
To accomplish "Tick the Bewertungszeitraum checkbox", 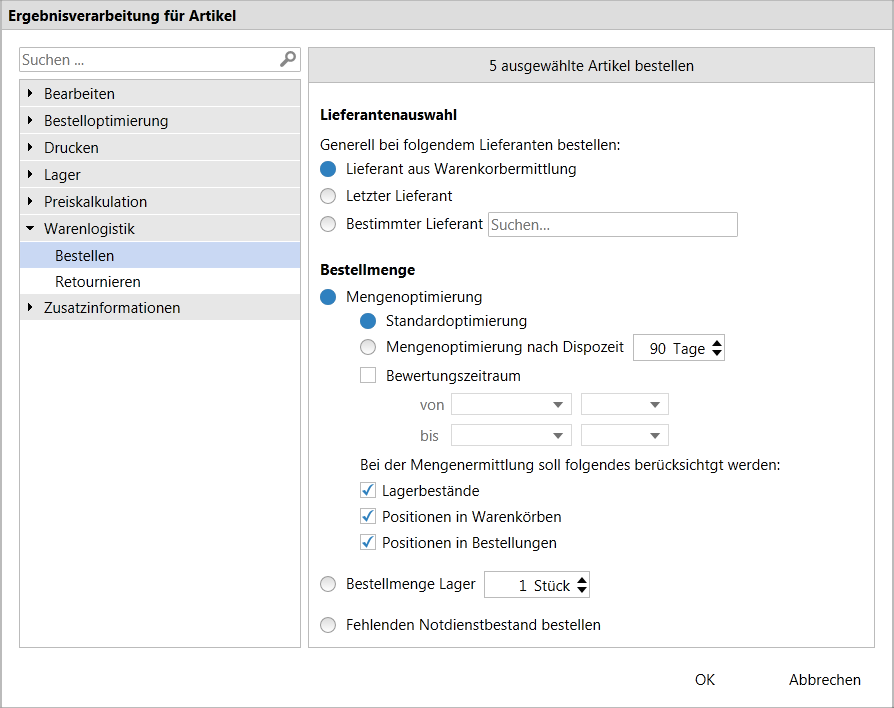I will click(x=368, y=375).
